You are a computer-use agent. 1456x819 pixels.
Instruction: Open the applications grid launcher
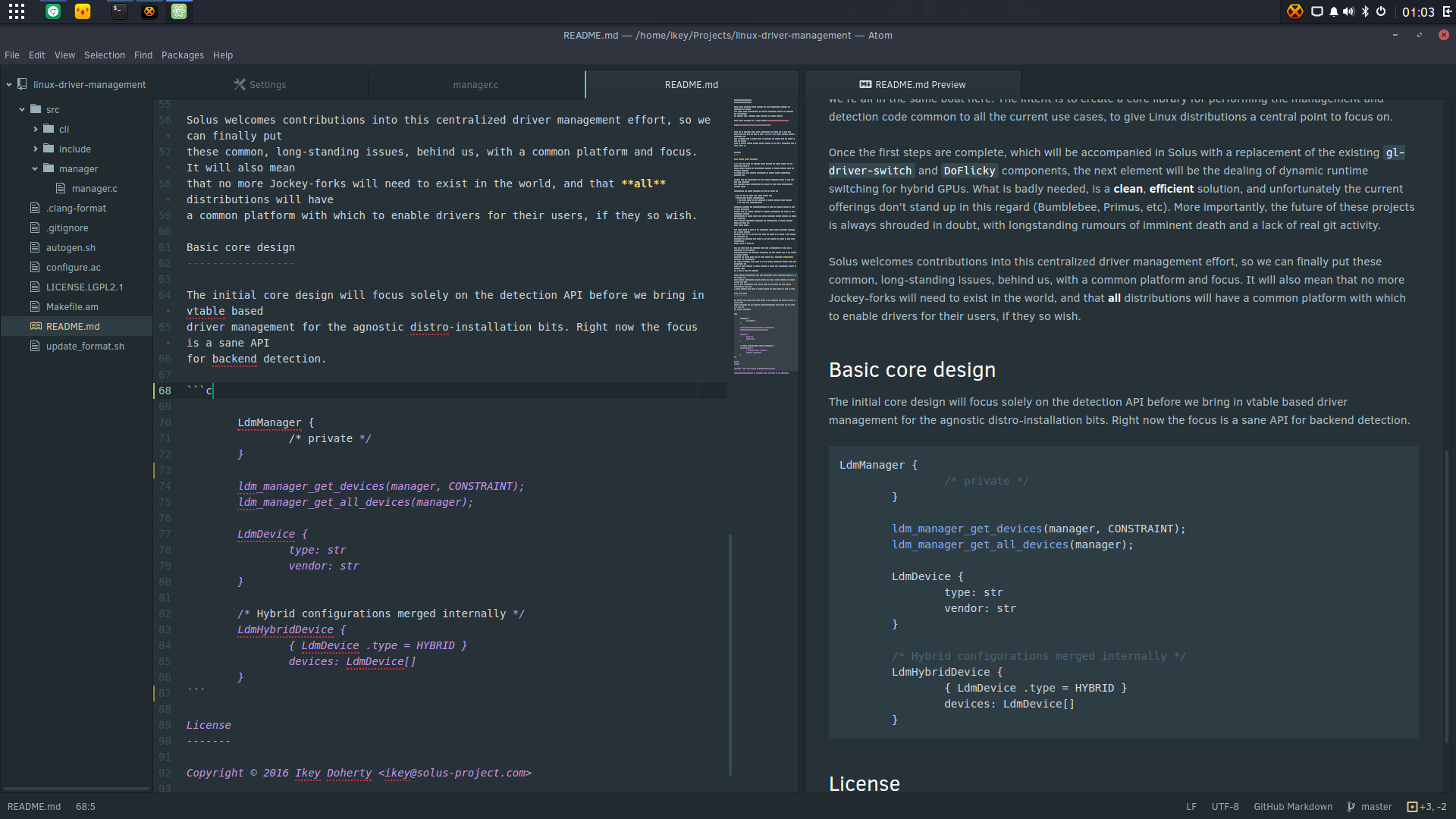pyautogui.click(x=17, y=11)
